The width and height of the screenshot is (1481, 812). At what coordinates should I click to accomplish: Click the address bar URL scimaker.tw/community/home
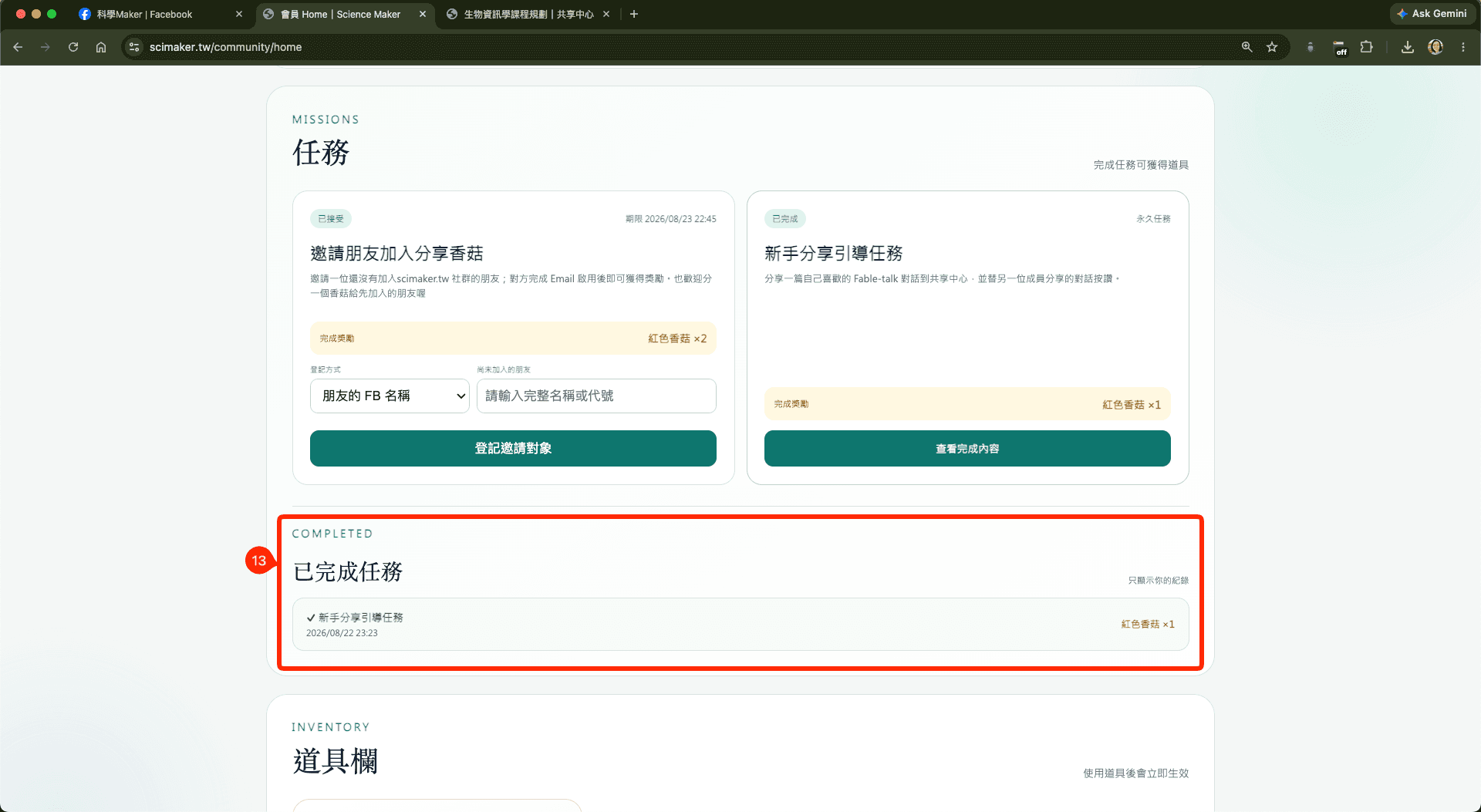coord(225,47)
